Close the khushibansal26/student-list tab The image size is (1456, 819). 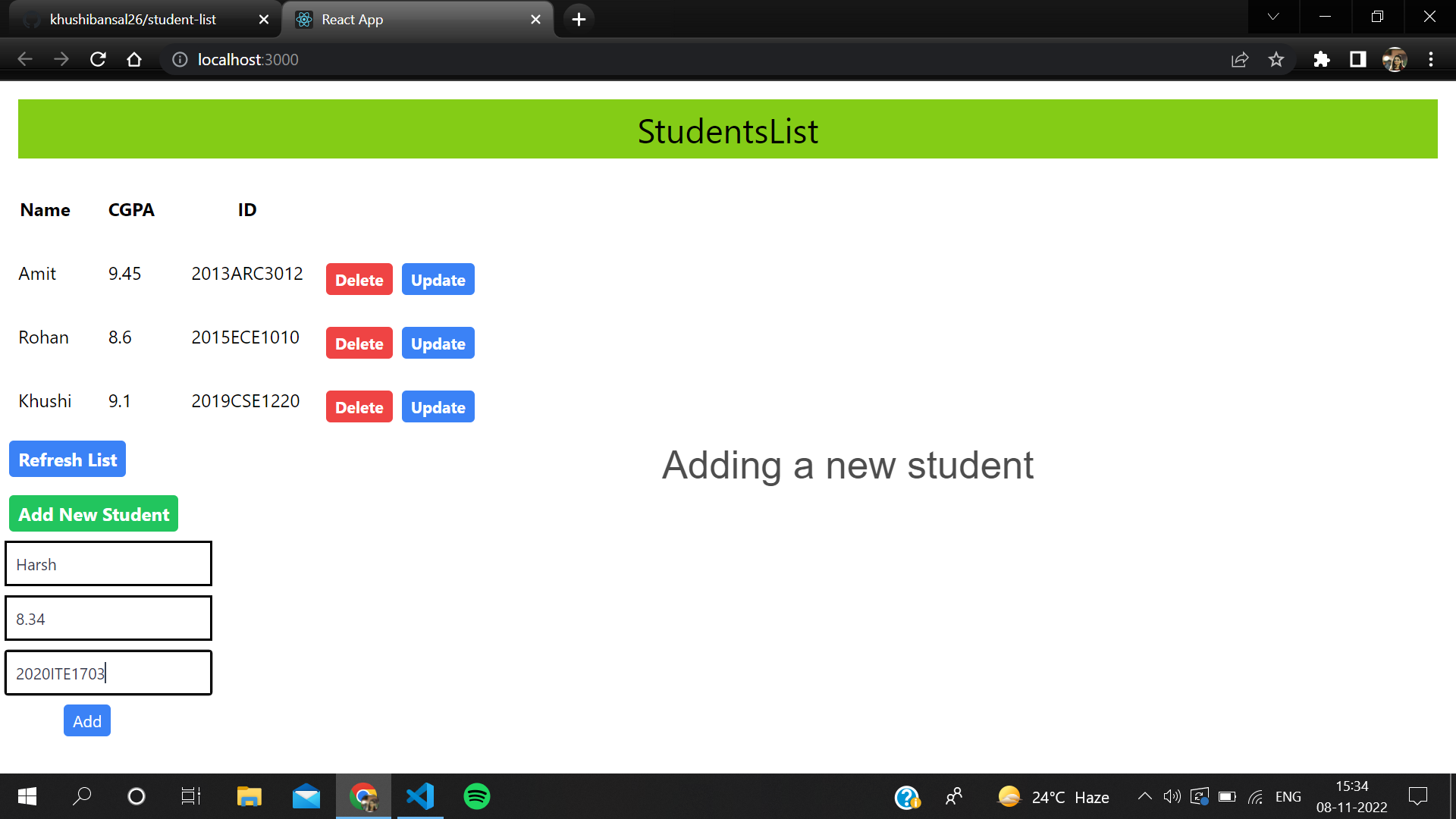coord(264,20)
